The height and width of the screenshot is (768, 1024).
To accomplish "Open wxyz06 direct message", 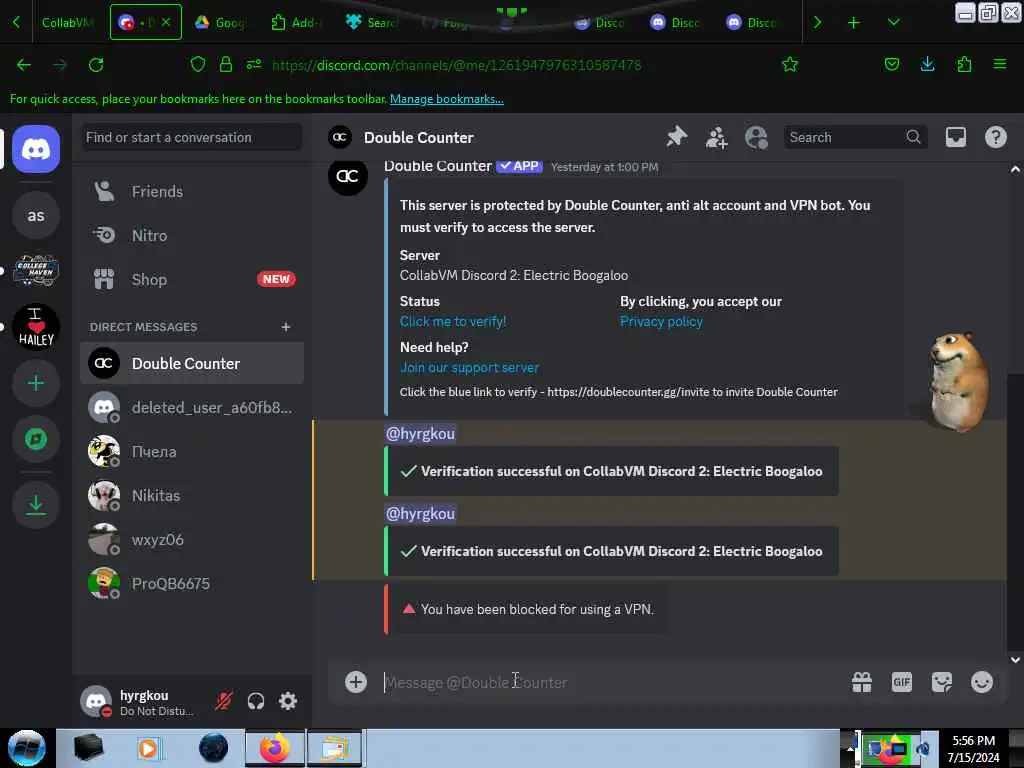I will coord(192,539).
